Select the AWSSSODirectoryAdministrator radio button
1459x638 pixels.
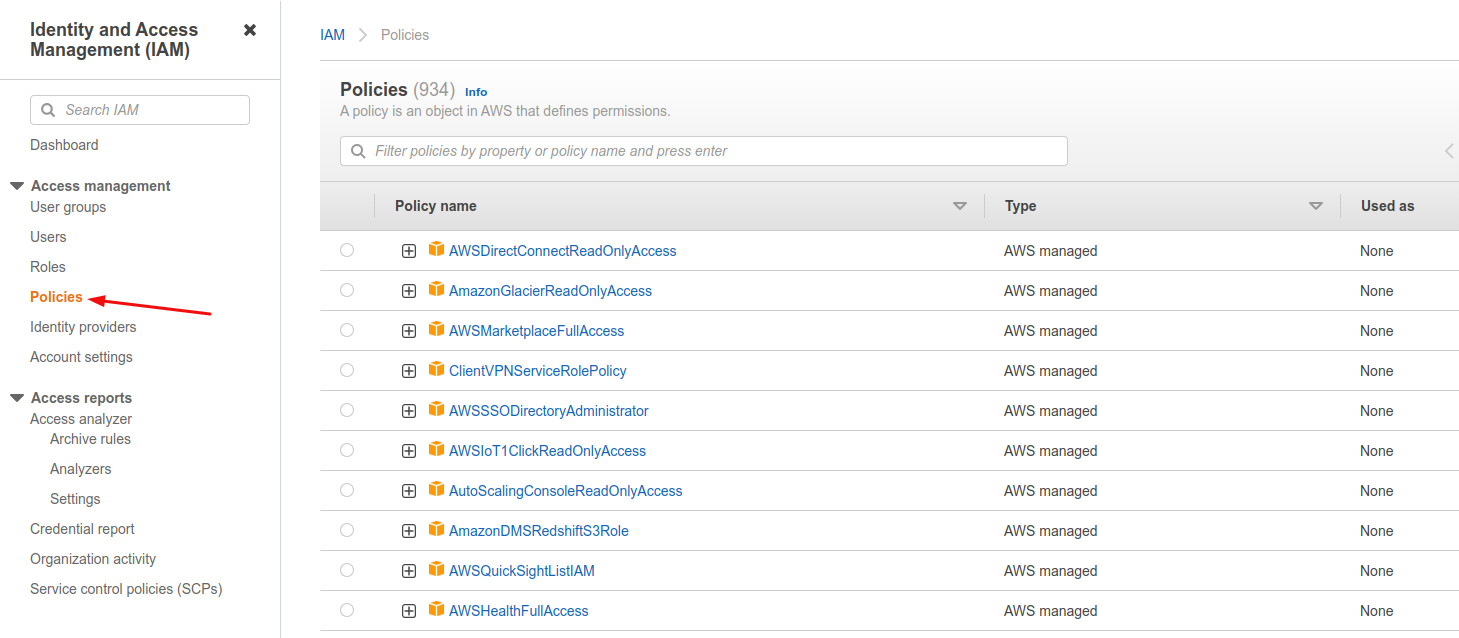click(x=347, y=410)
